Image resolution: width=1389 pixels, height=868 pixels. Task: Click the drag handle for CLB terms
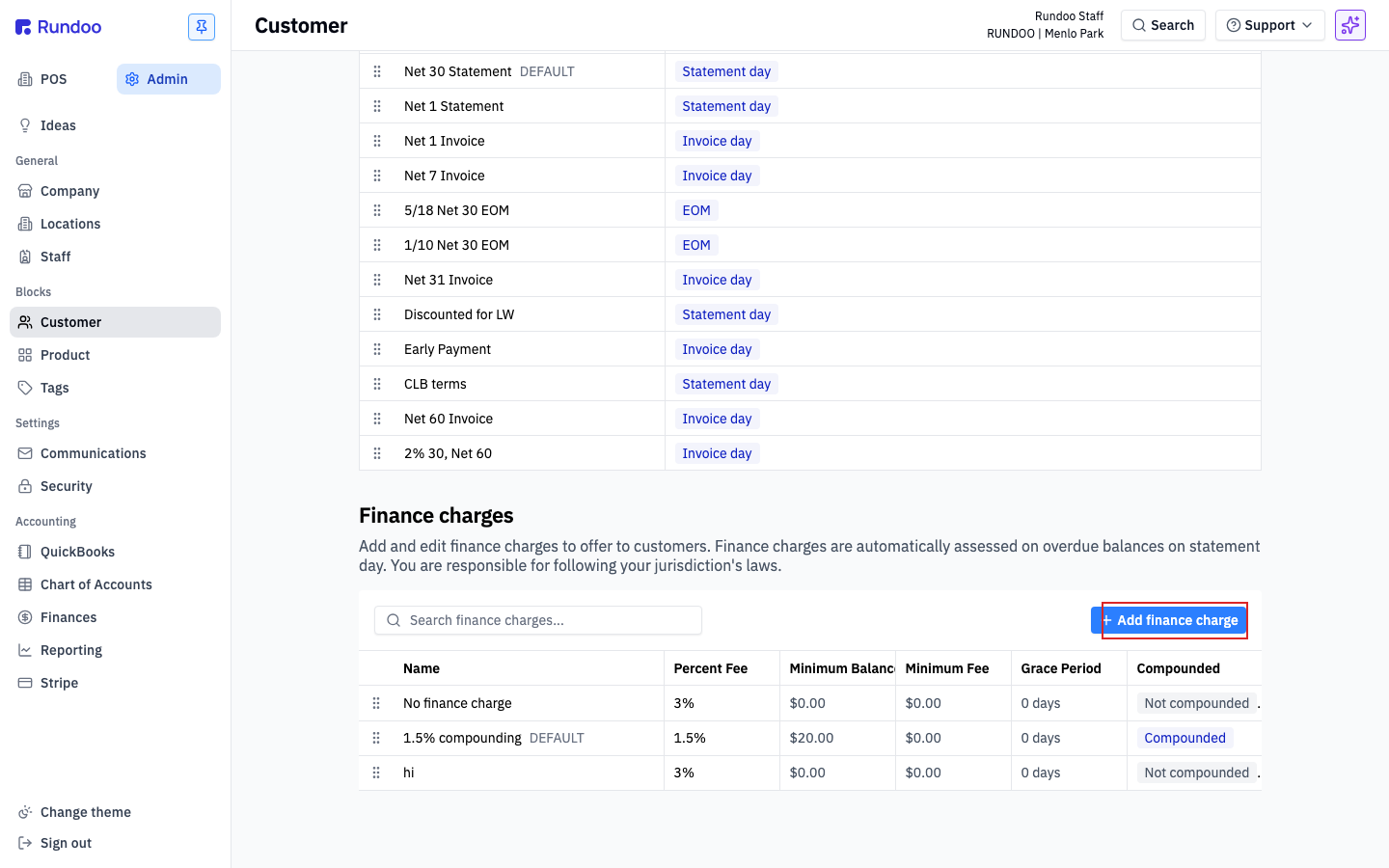377,384
